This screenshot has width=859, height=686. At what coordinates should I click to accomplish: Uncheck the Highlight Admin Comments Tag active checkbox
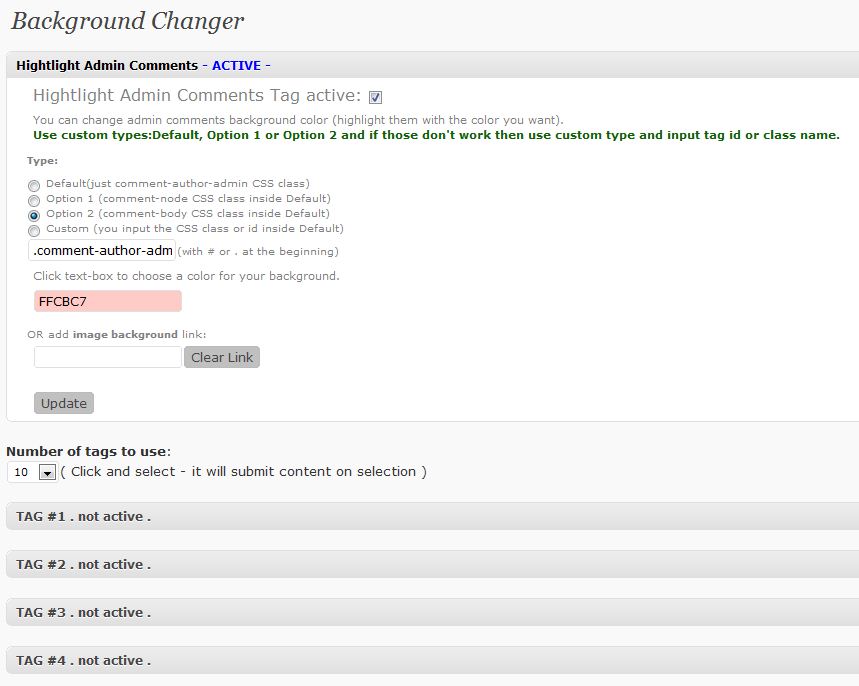pos(375,97)
